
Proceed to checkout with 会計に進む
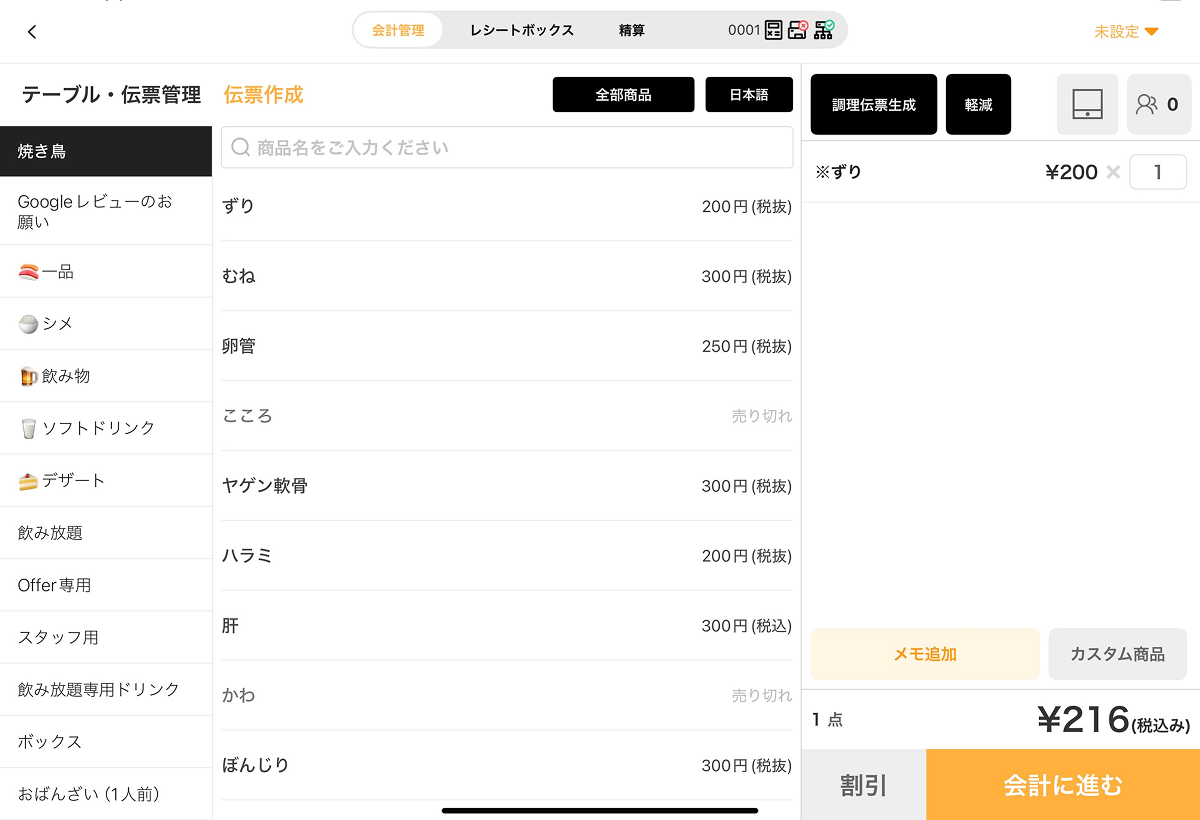click(x=1063, y=785)
